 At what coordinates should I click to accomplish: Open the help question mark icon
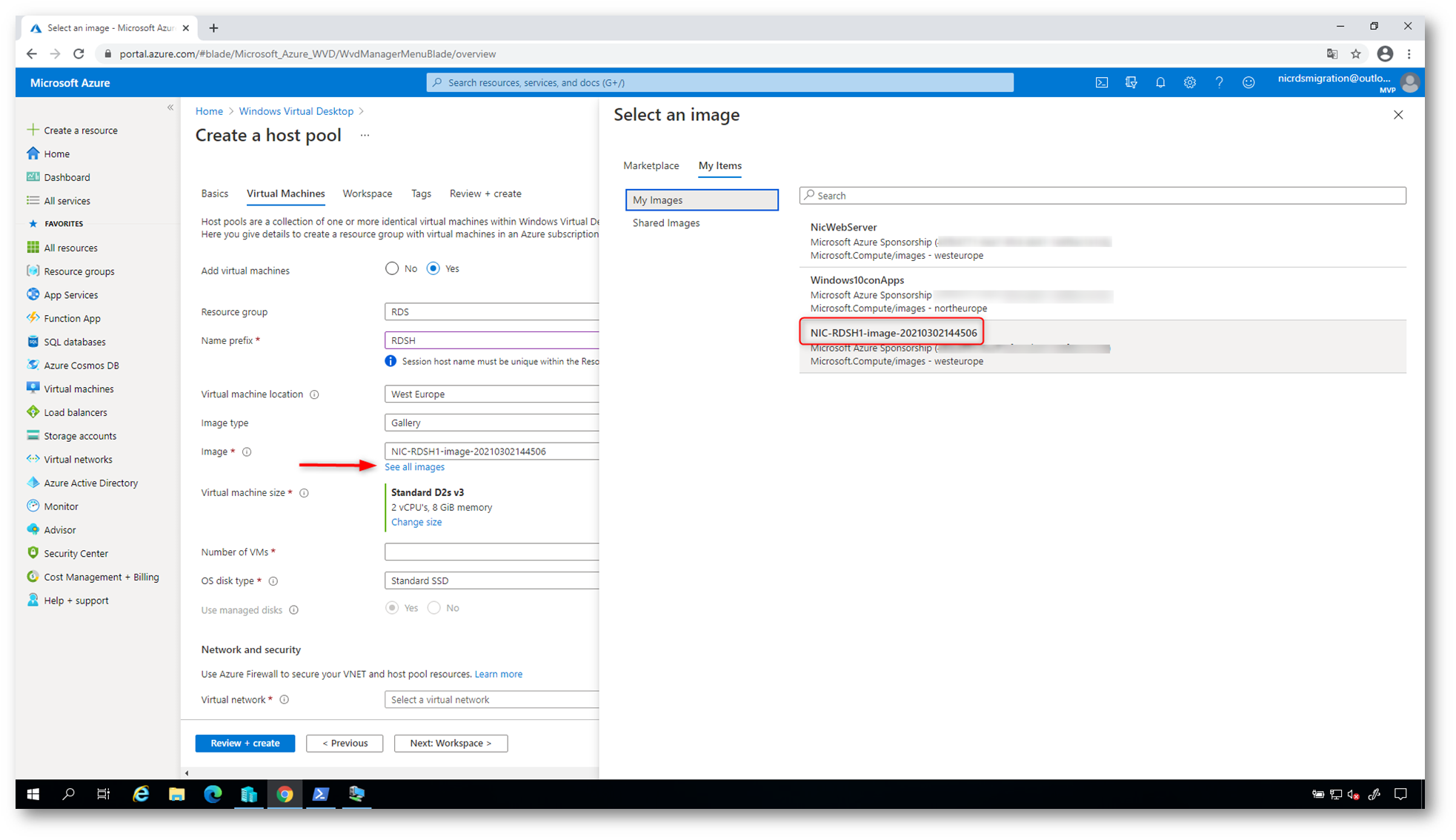tap(1219, 82)
